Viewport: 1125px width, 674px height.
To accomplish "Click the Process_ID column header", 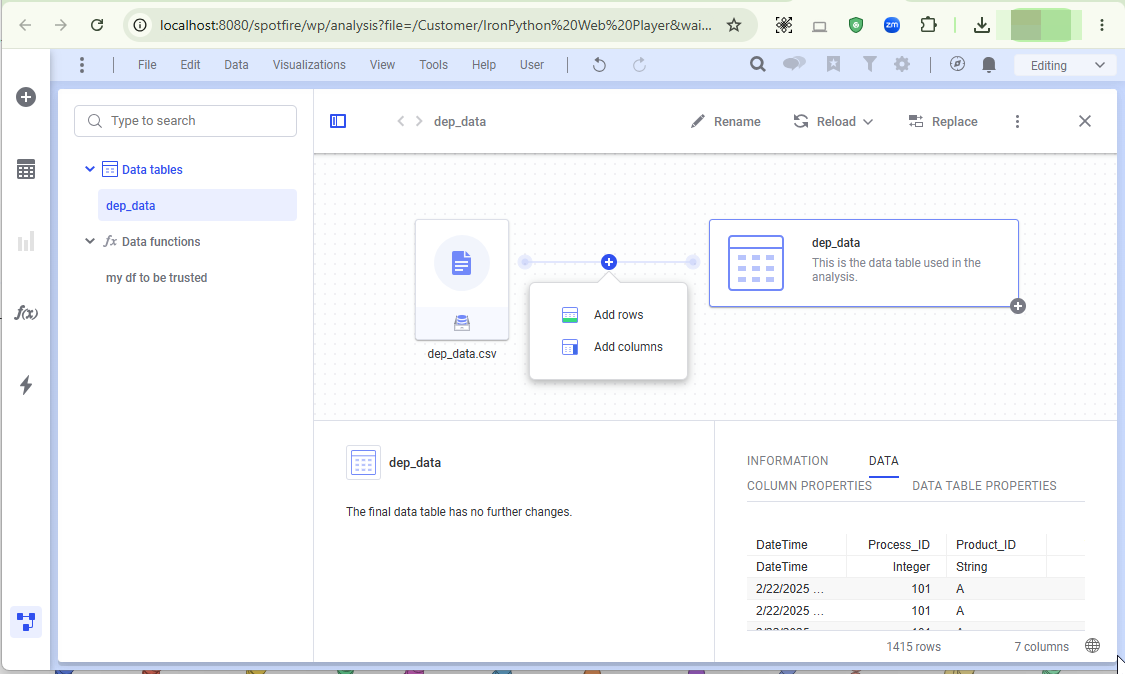I will [x=898, y=545].
